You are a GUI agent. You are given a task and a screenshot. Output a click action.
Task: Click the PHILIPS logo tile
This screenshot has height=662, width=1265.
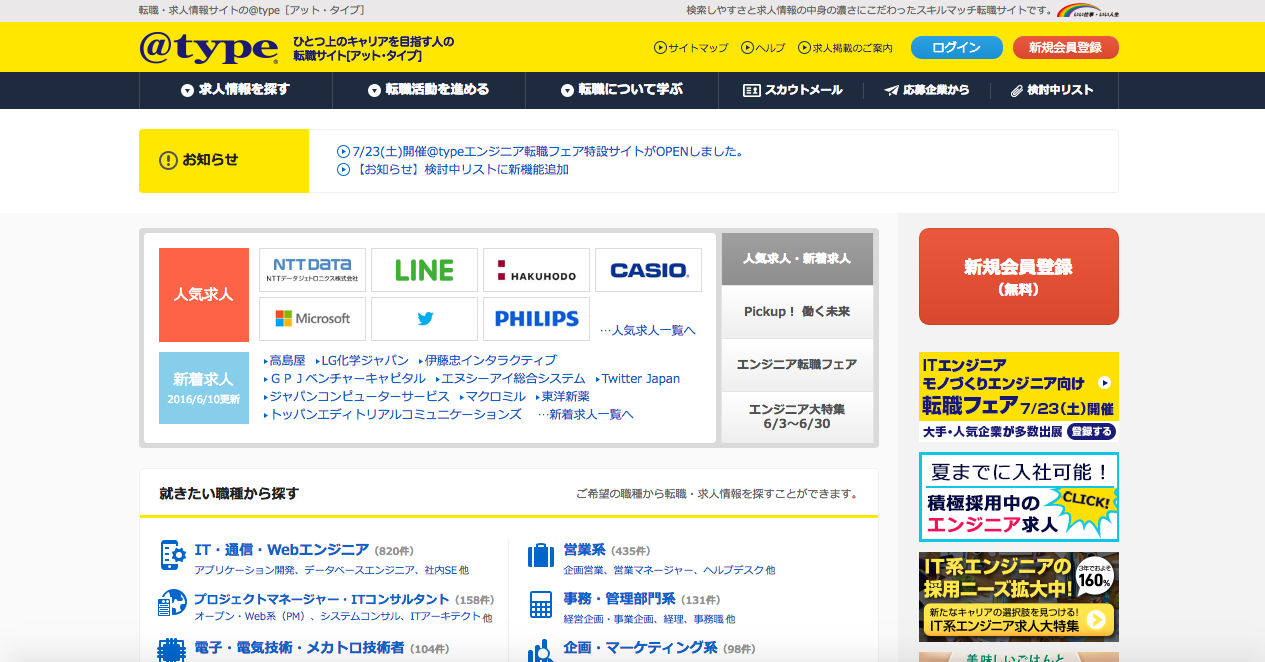pos(536,319)
